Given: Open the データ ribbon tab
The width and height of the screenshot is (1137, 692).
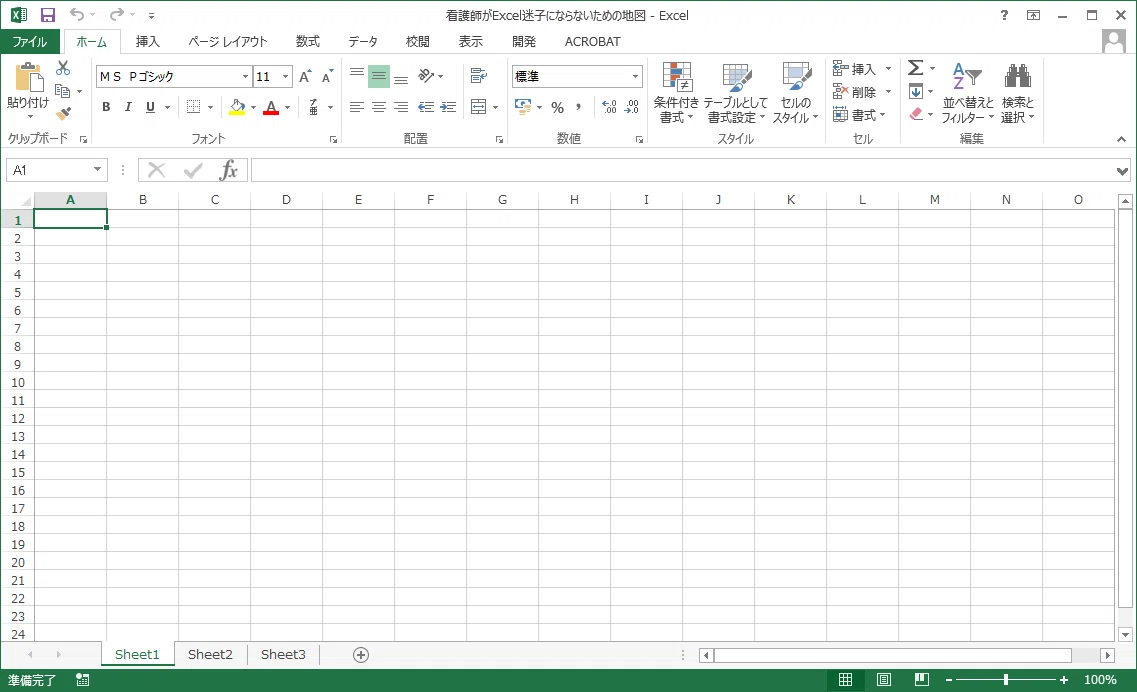Looking at the screenshot, I should tap(363, 41).
